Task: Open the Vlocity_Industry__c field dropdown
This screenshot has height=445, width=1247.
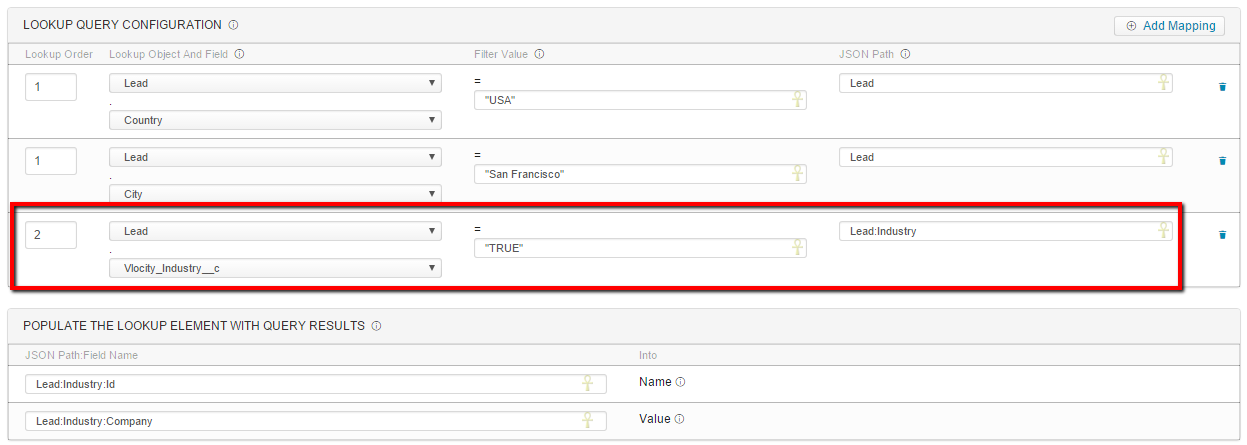Action: coord(275,268)
